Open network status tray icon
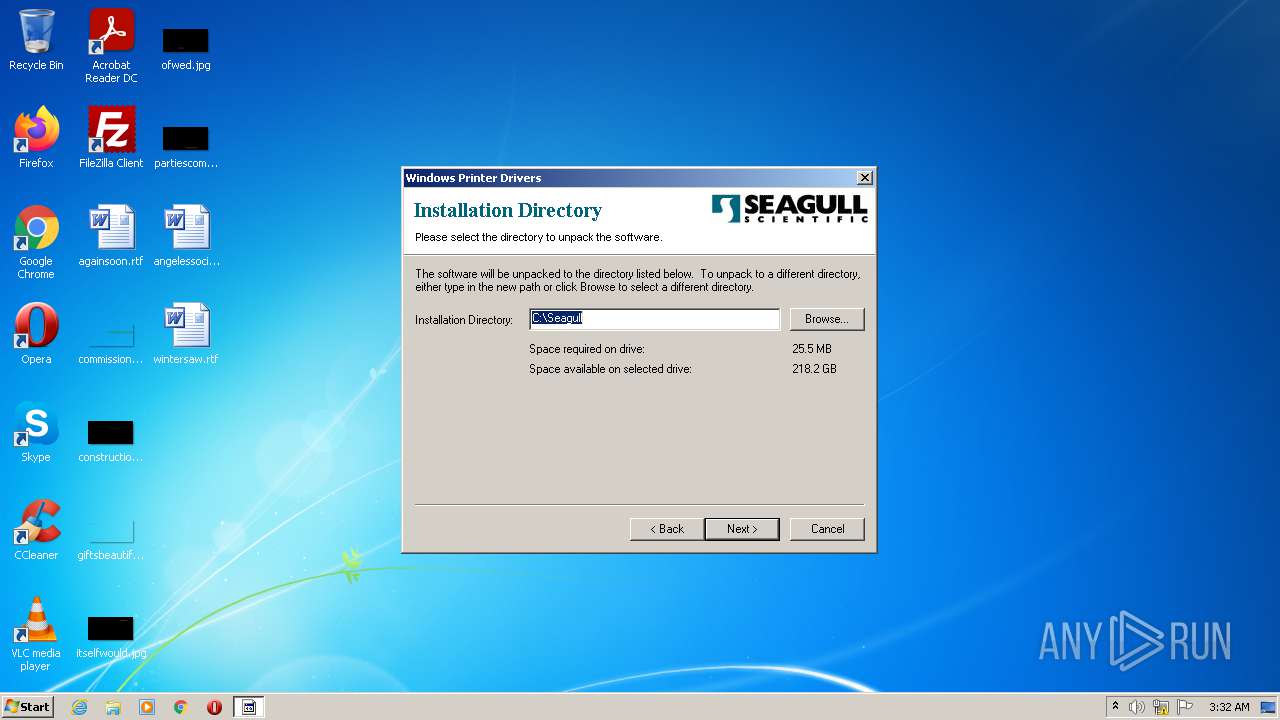Screen dimensions: 1280x720 point(1161,707)
